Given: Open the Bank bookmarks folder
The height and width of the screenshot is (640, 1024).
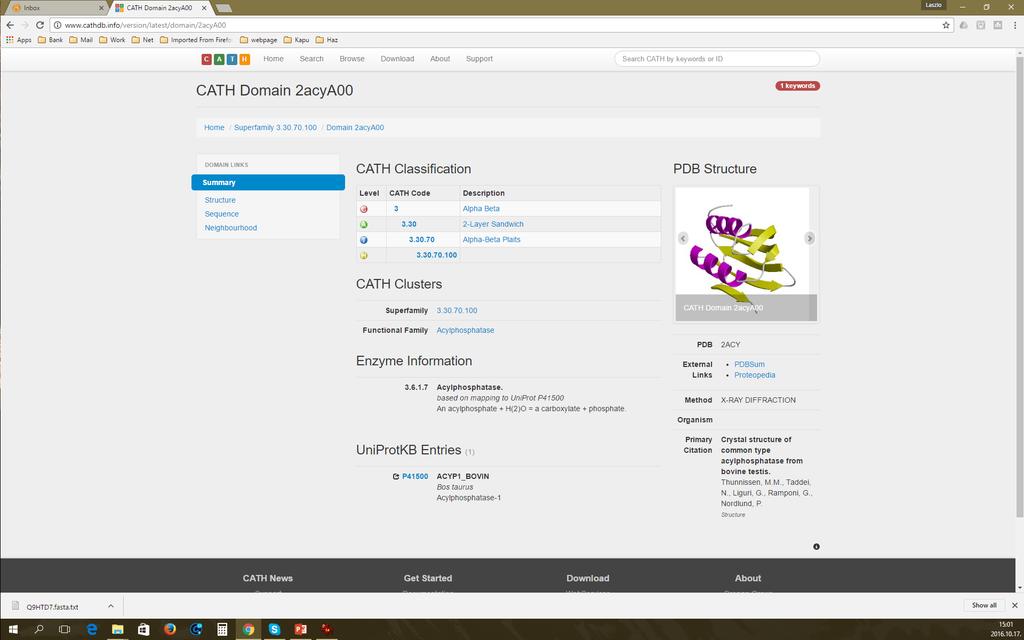Looking at the screenshot, I should (50, 40).
